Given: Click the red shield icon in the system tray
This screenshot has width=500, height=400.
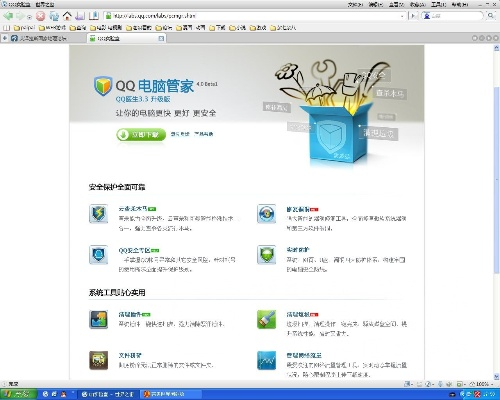Looking at the screenshot, I should (x=478, y=394).
